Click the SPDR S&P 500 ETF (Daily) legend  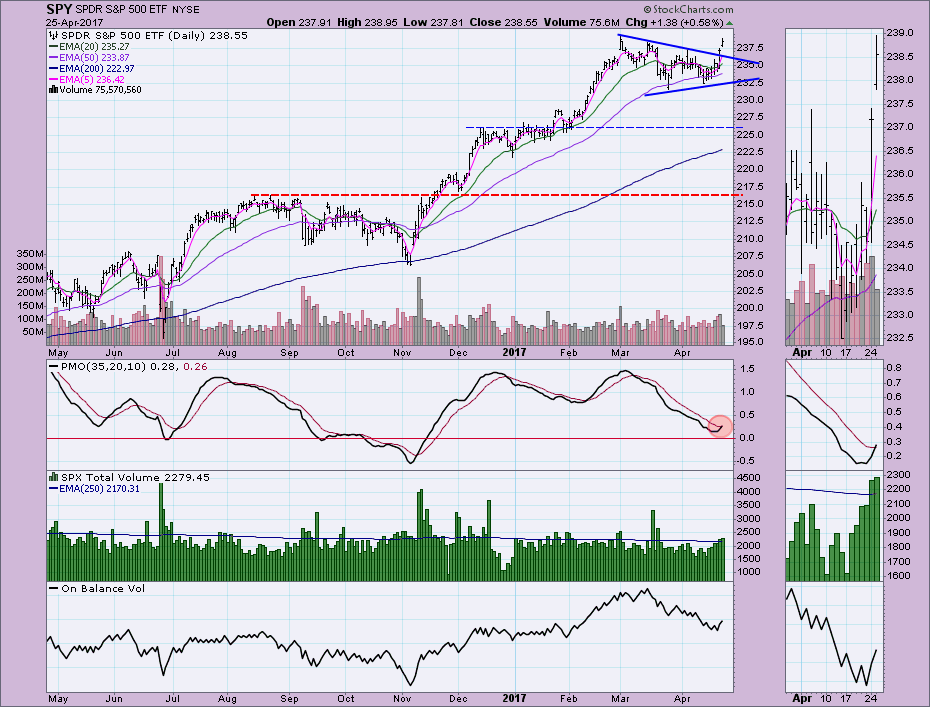pos(148,36)
